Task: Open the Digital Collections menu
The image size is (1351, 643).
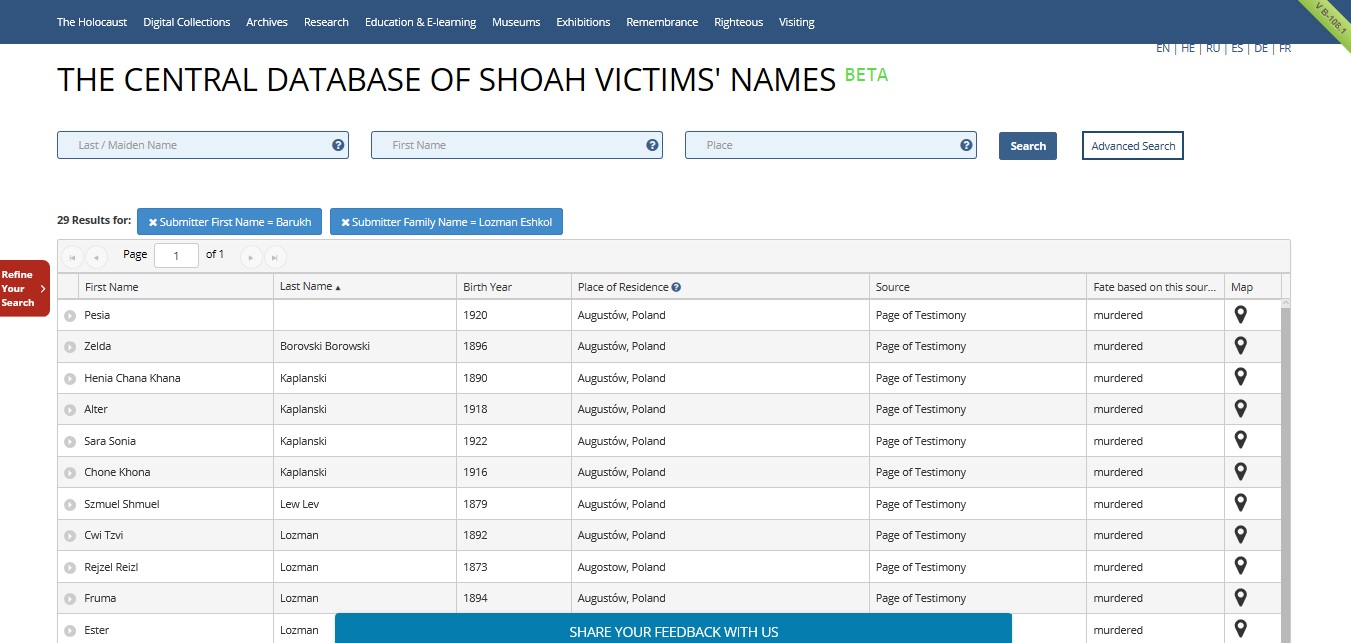Action: point(186,22)
